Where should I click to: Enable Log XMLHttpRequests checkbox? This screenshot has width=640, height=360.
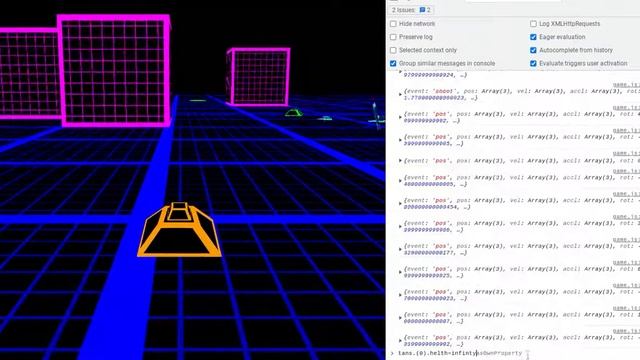point(533,24)
